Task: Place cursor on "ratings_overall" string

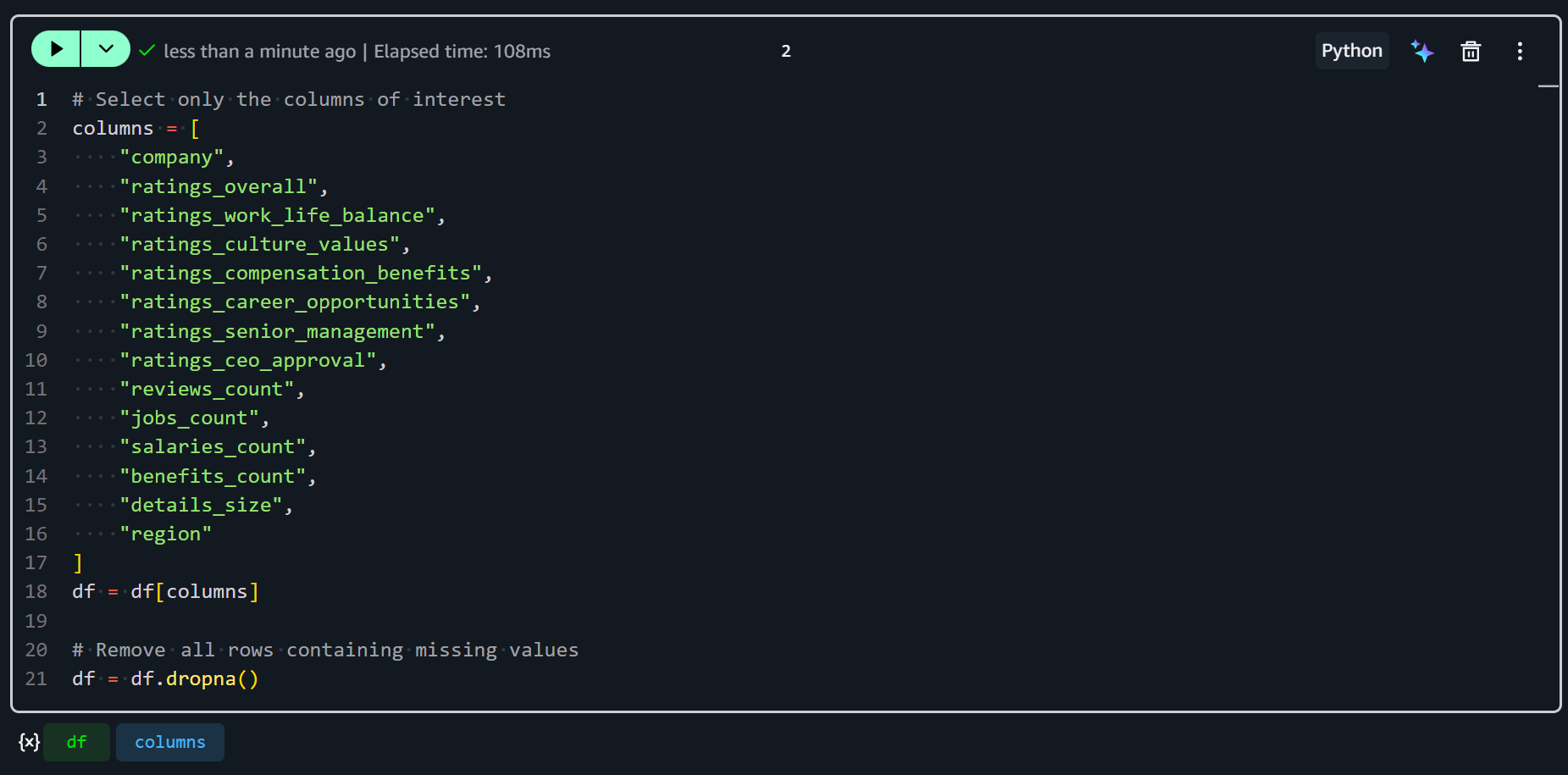Action: 219,186
